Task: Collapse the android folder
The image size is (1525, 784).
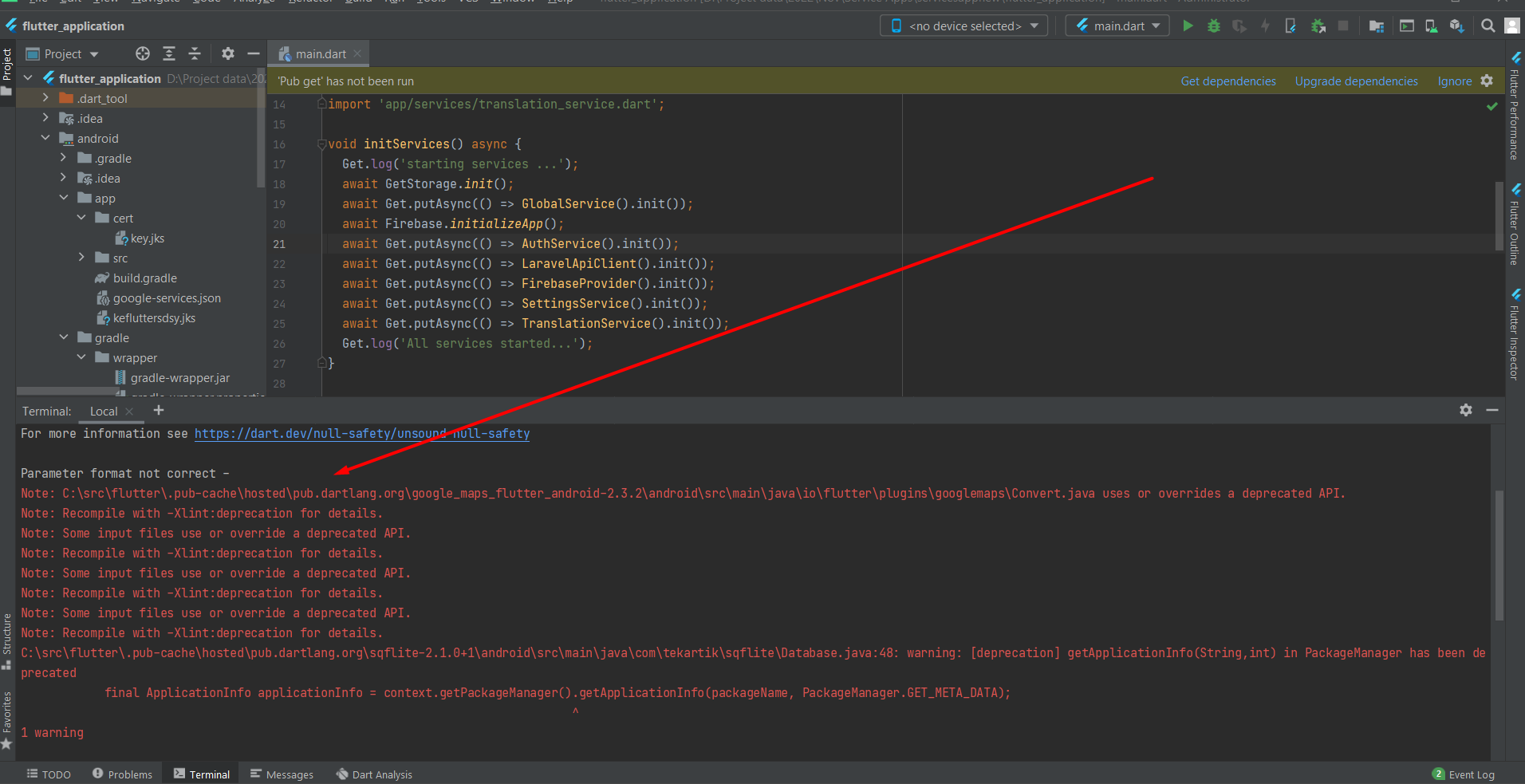Action: pos(45,138)
